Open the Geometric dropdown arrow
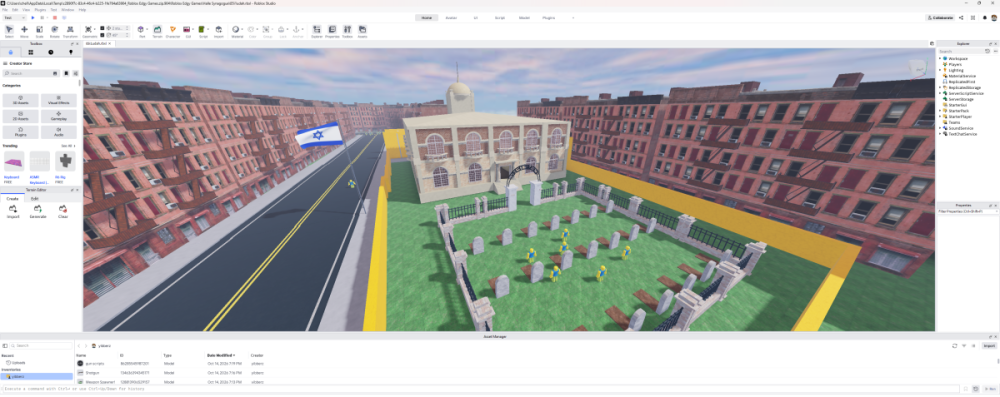 tap(96, 29)
